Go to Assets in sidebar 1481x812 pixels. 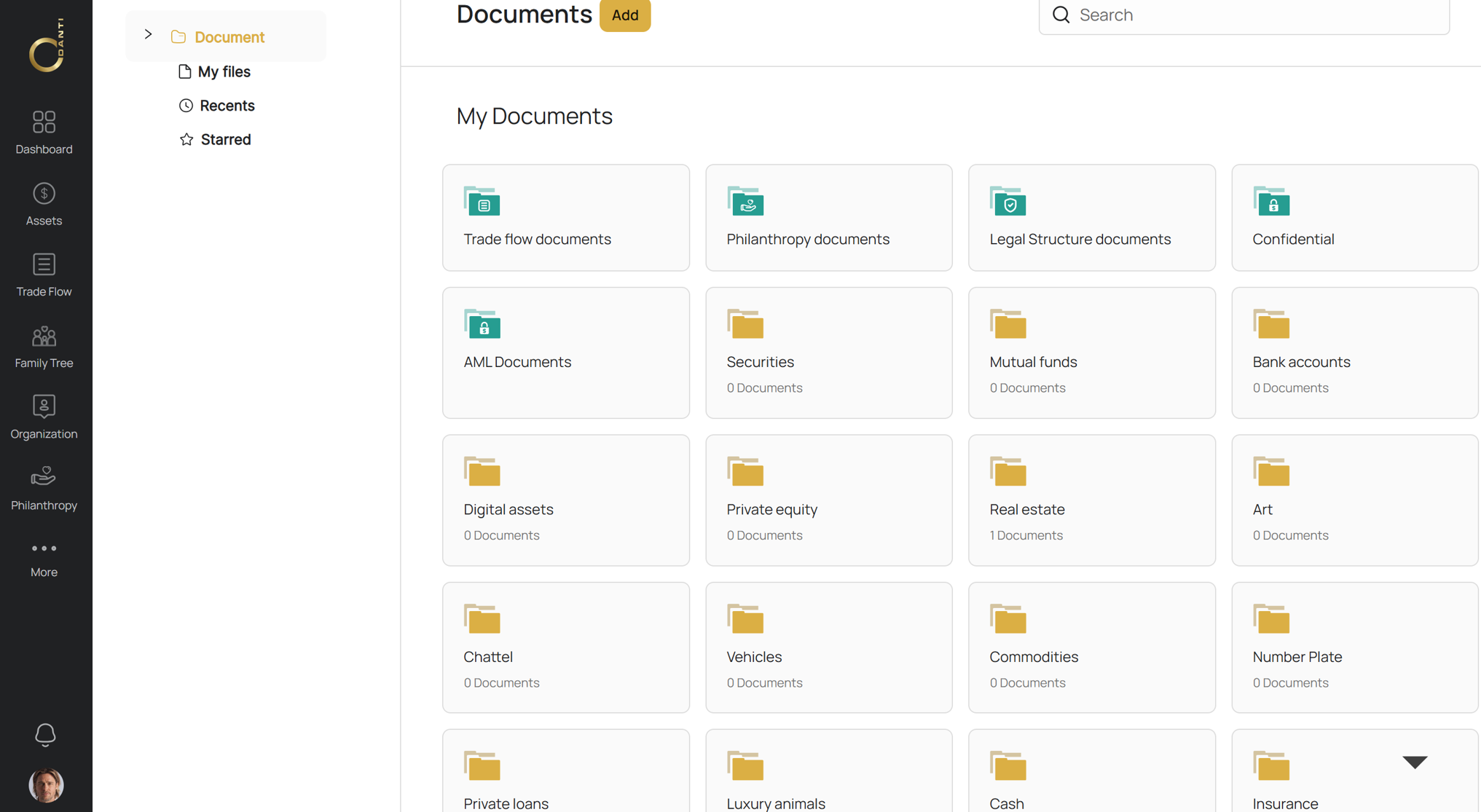(x=44, y=203)
